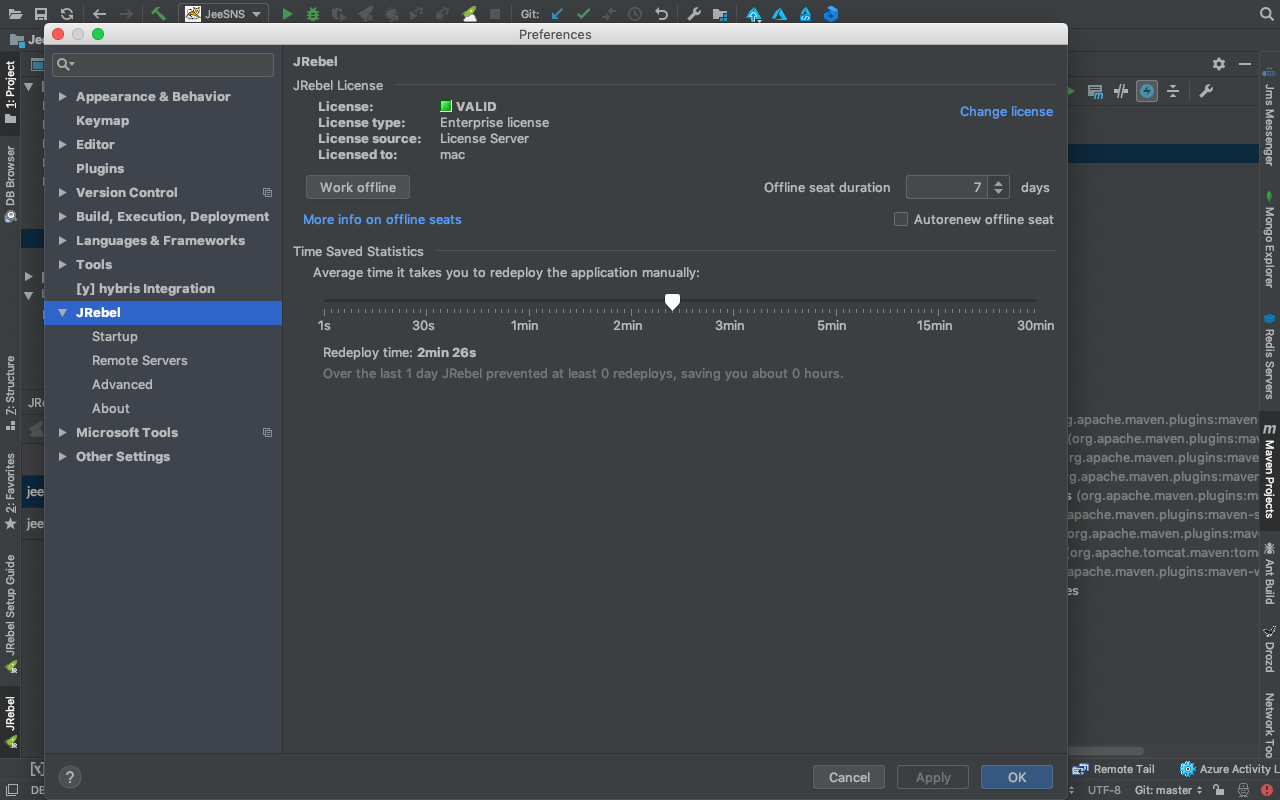Click the green Run button
1280x800 pixels.
click(287, 14)
